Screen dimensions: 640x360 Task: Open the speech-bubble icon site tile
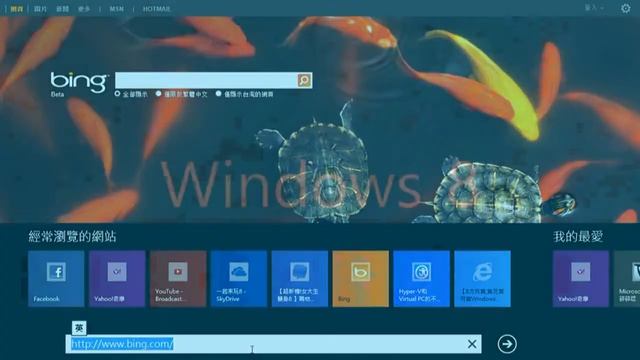point(300,279)
